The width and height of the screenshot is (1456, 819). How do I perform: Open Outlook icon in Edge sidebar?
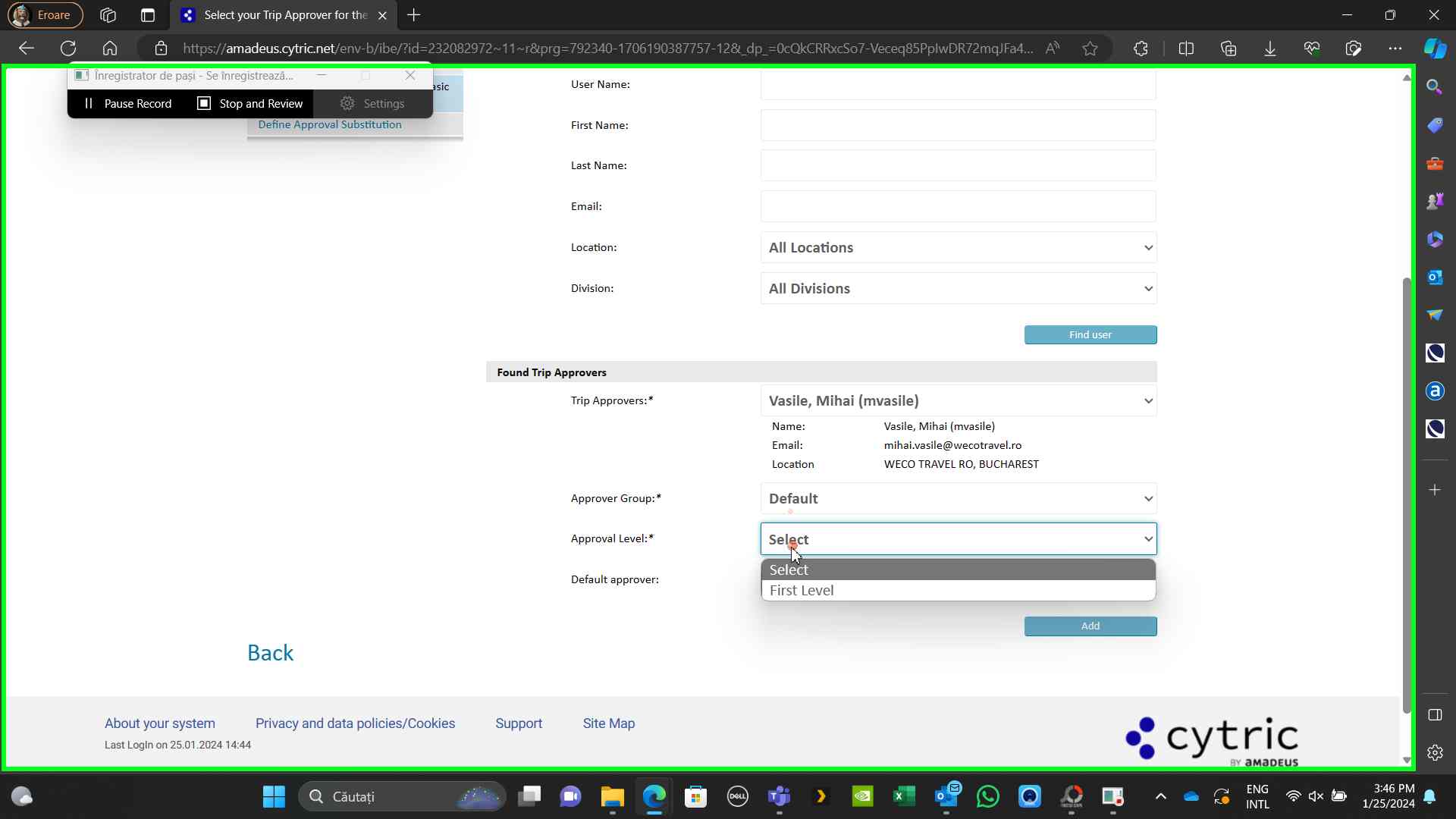click(1434, 277)
